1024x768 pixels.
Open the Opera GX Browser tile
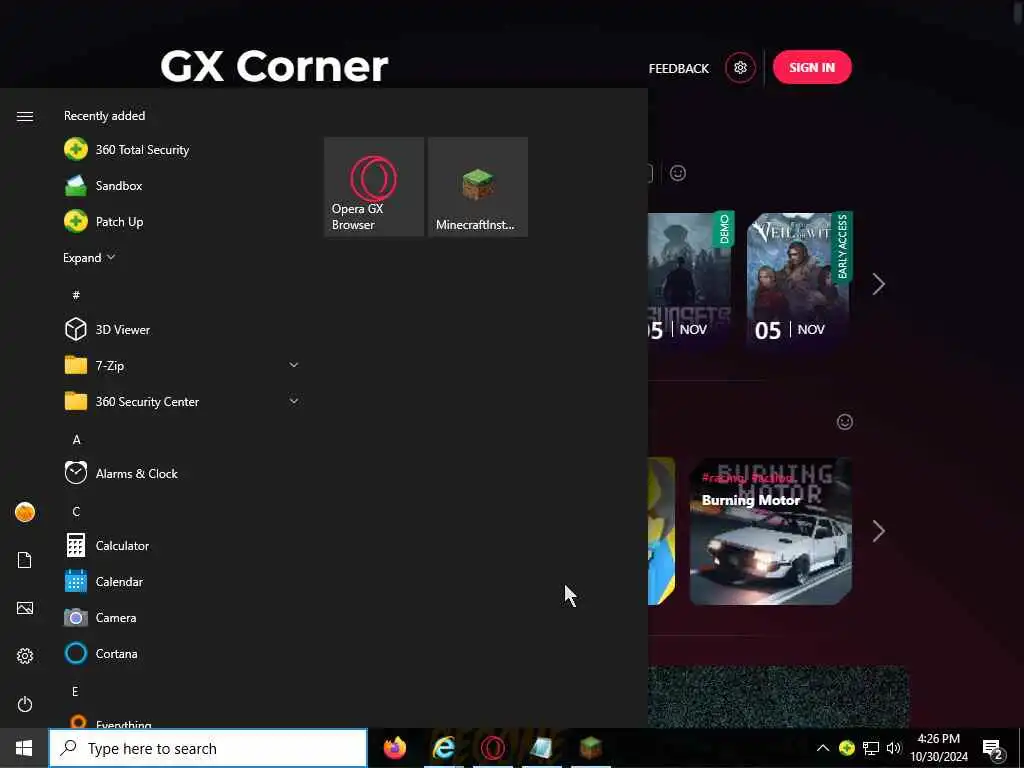374,187
